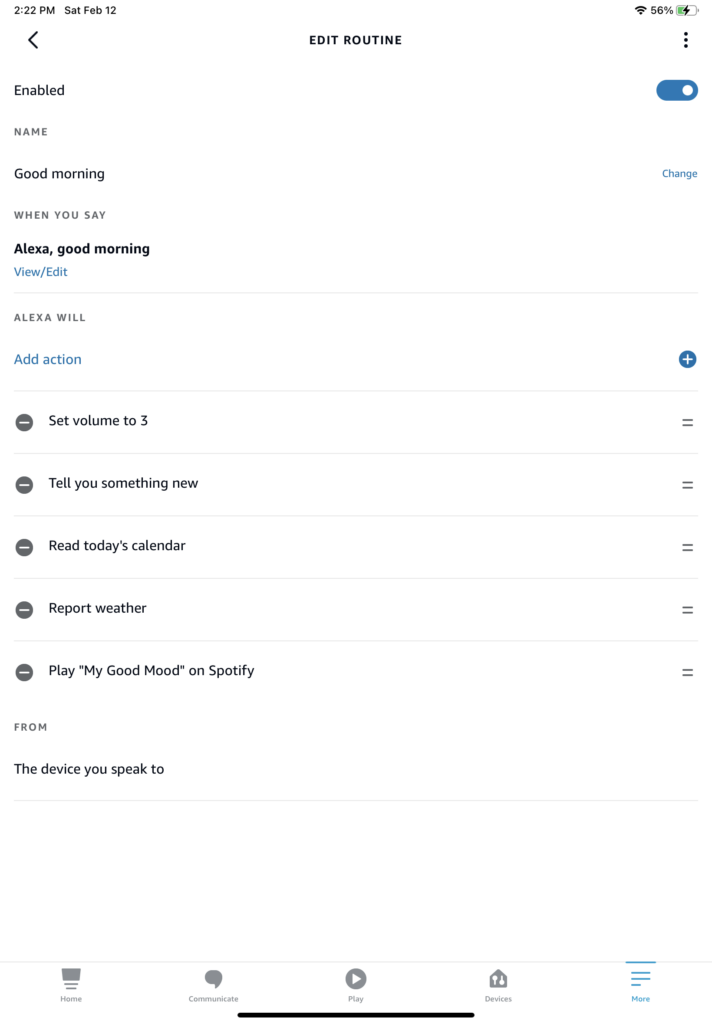Open the Play "My Good Mood" on Spotify action
The image size is (712, 1024).
click(151, 671)
